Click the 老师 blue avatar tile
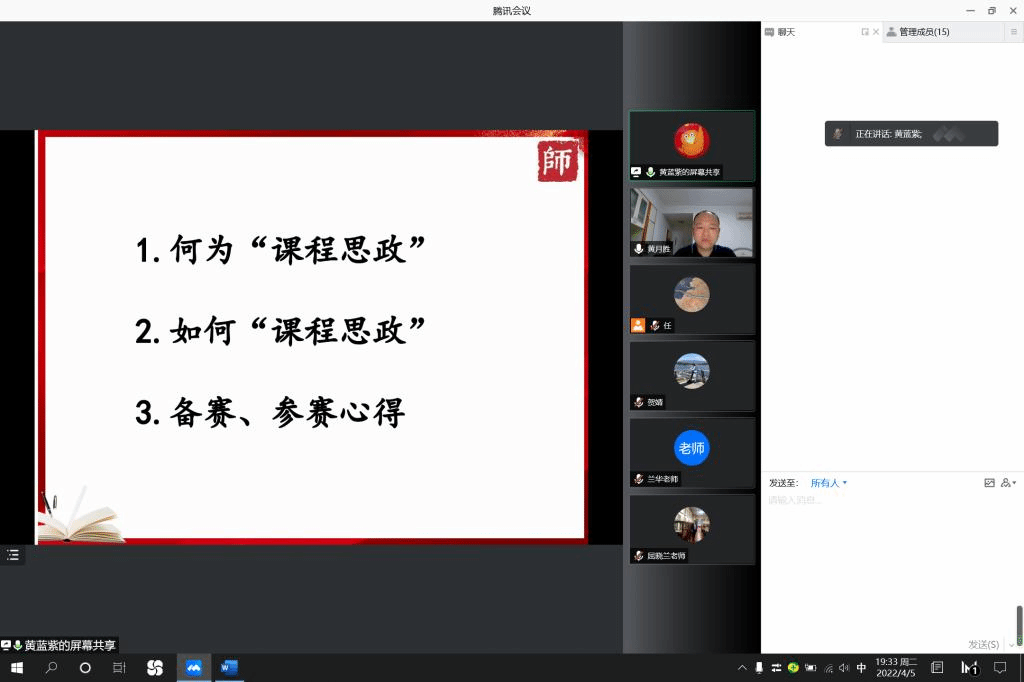 [x=691, y=448]
